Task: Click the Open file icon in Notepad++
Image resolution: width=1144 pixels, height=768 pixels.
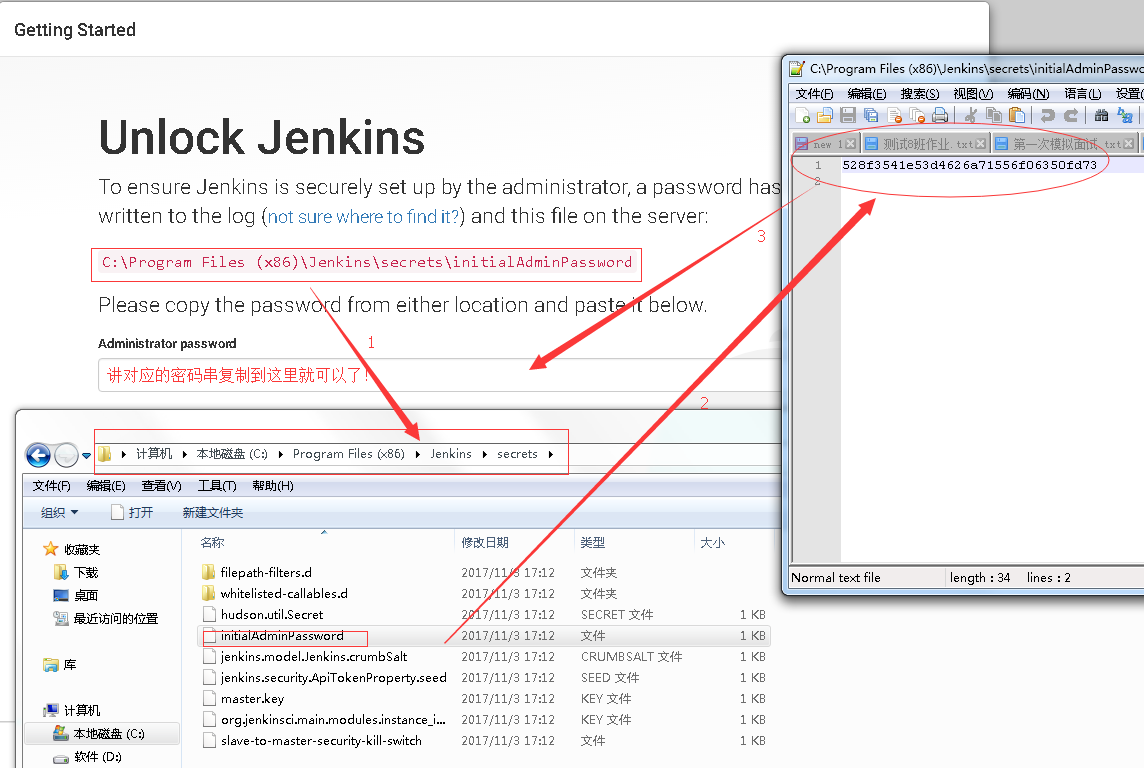Action: [824, 115]
